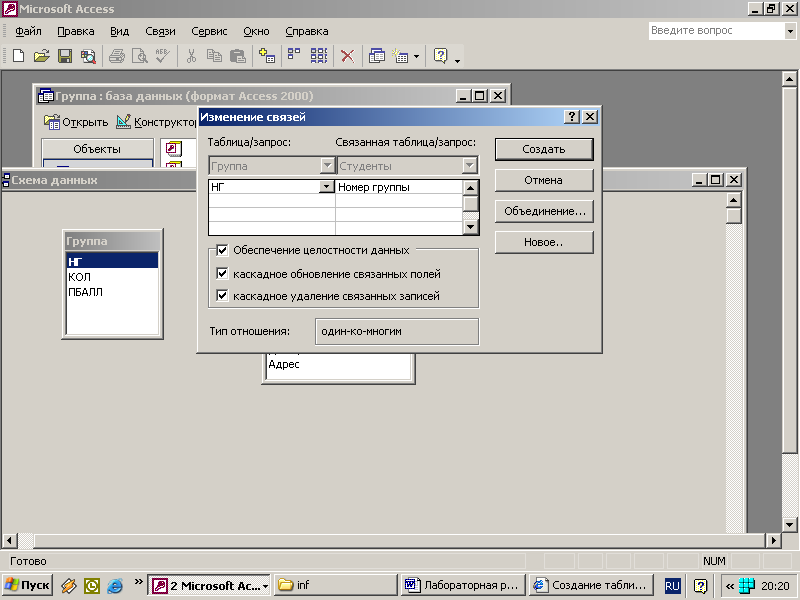Show direct relationships icon
The width and height of the screenshot is (800, 600).
pos(294,55)
